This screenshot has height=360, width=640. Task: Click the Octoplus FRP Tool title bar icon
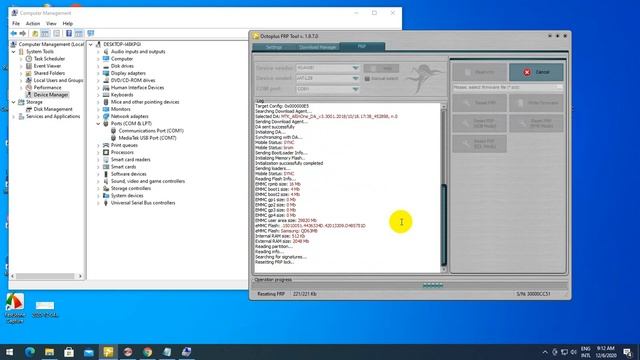pos(256,36)
